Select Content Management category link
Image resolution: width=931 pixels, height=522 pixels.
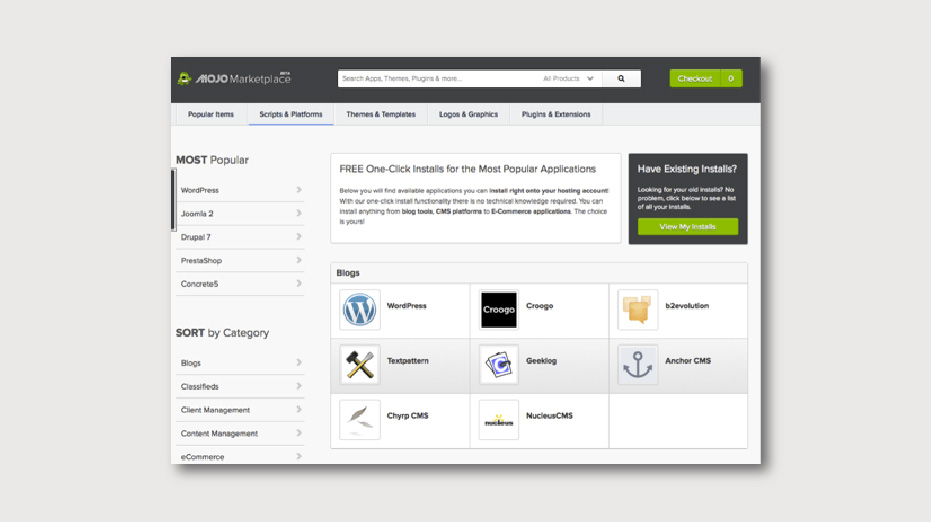coord(219,434)
